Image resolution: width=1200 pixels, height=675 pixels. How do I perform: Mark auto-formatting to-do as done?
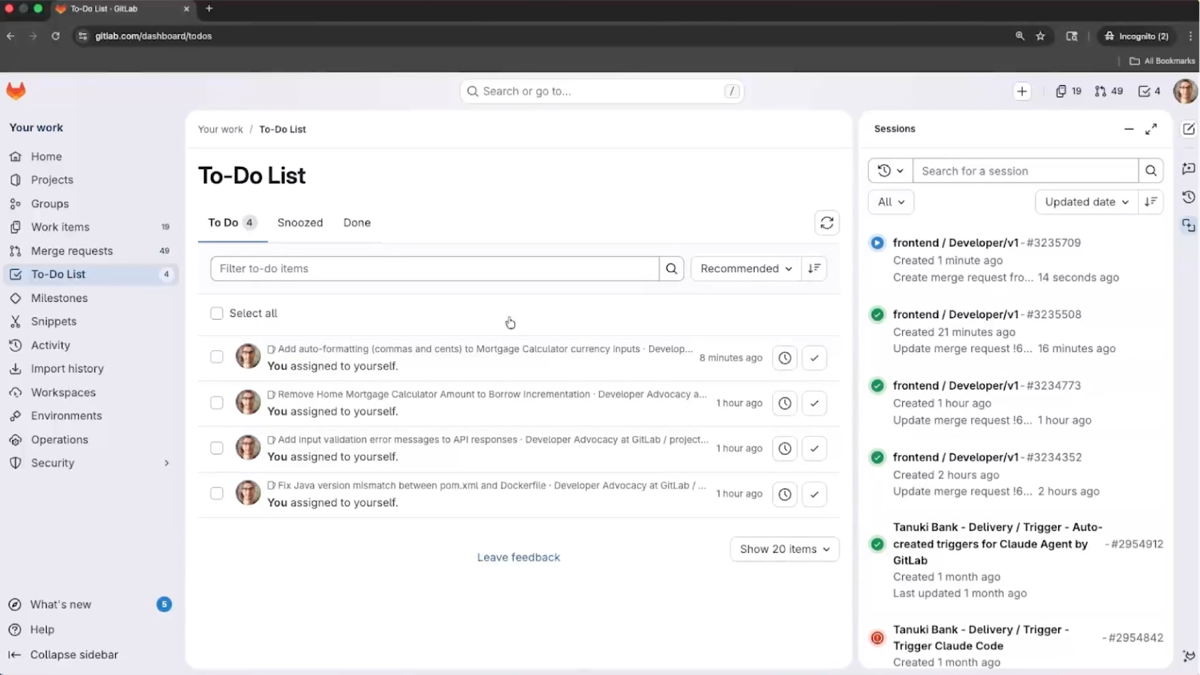(814, 358)
